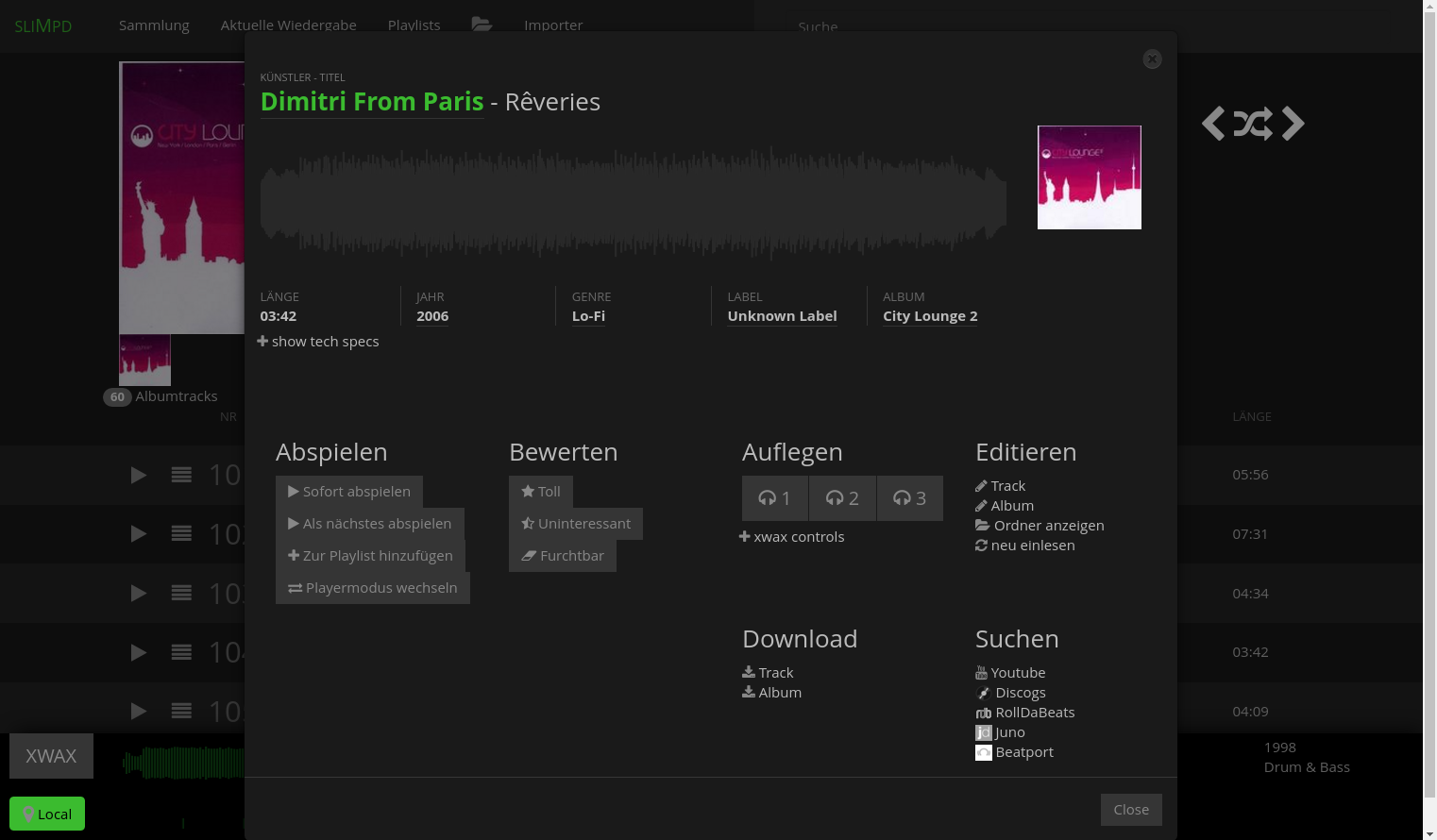
Task: Open the folder icon in top navigation
Action: click(482, 25)
